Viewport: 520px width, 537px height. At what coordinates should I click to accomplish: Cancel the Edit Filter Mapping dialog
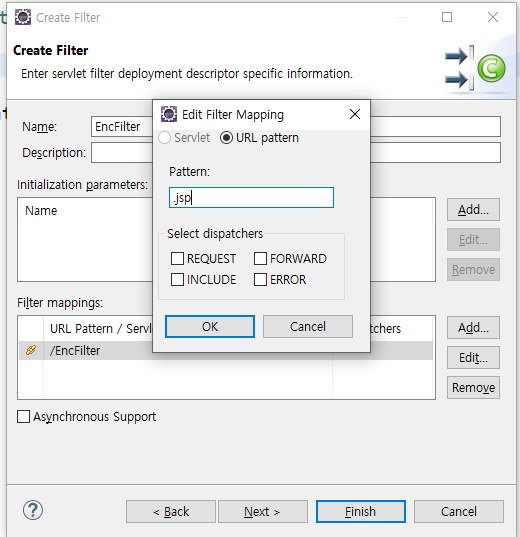[308, 326]
